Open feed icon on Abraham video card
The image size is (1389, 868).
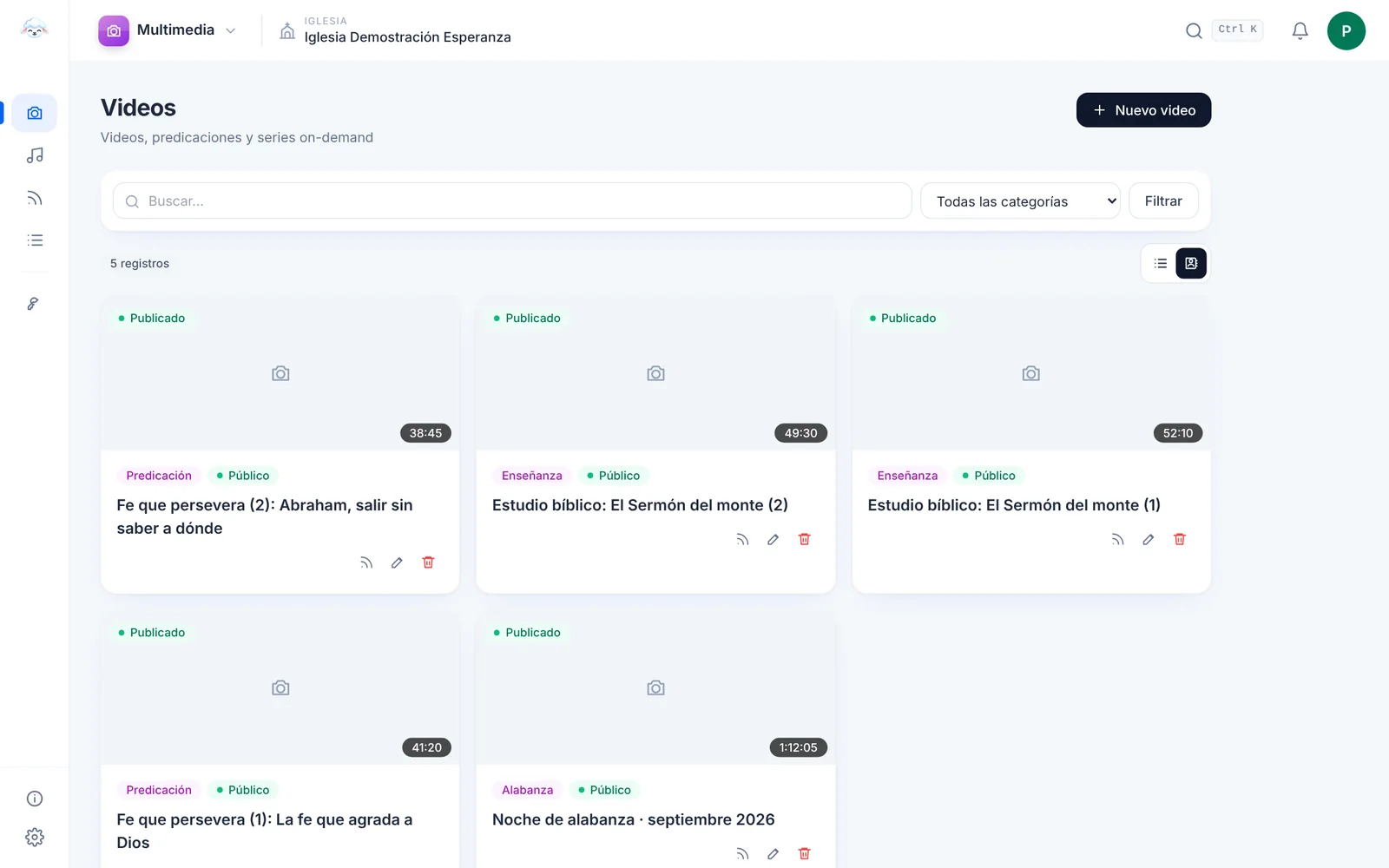point(366,562)
